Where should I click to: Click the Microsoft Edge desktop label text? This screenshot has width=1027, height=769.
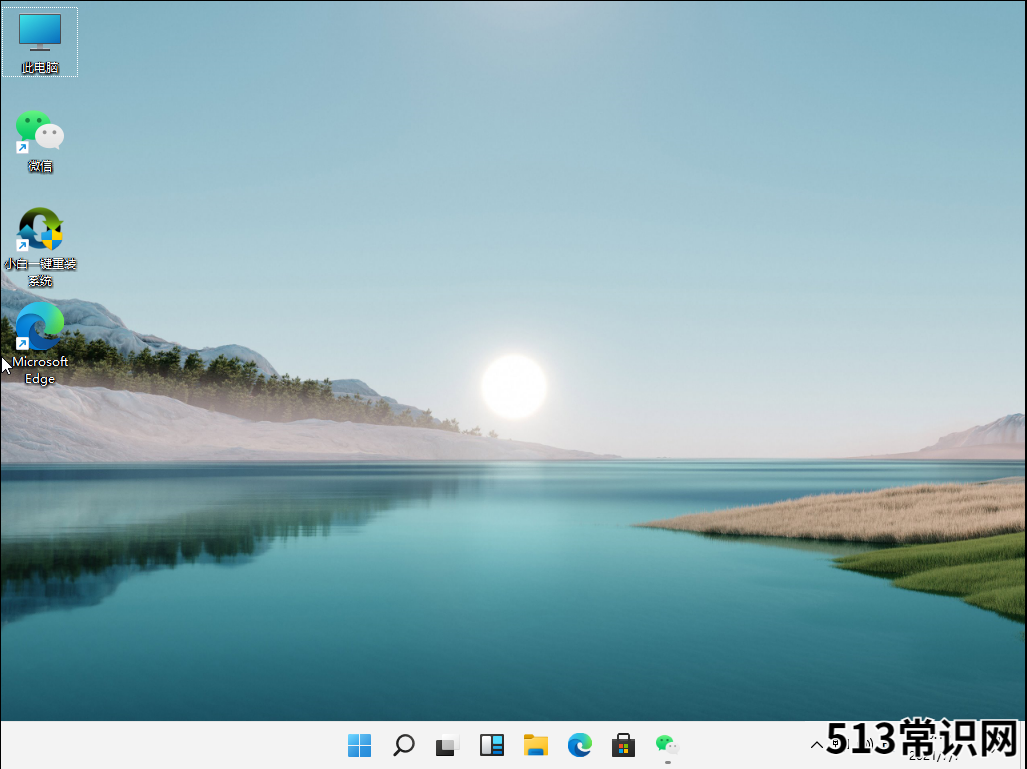pos(40,370)
